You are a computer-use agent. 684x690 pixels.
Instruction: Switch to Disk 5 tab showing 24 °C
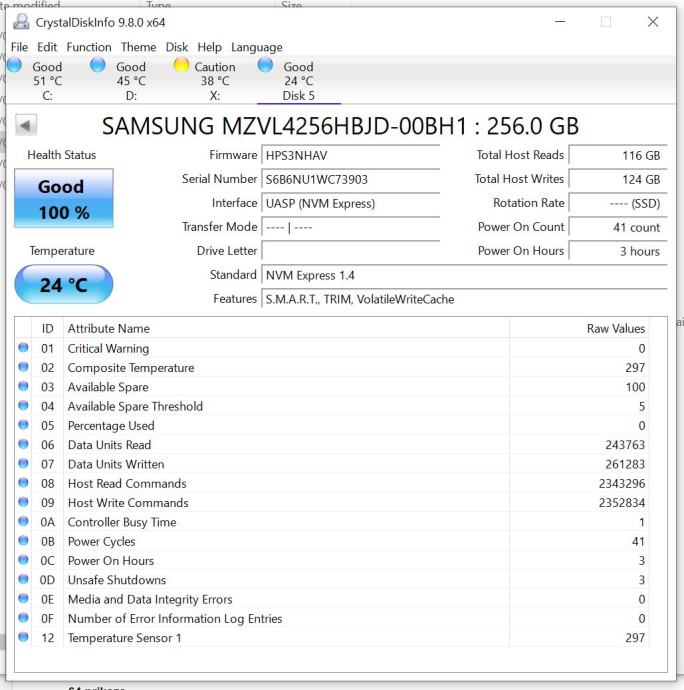point(298,81)
